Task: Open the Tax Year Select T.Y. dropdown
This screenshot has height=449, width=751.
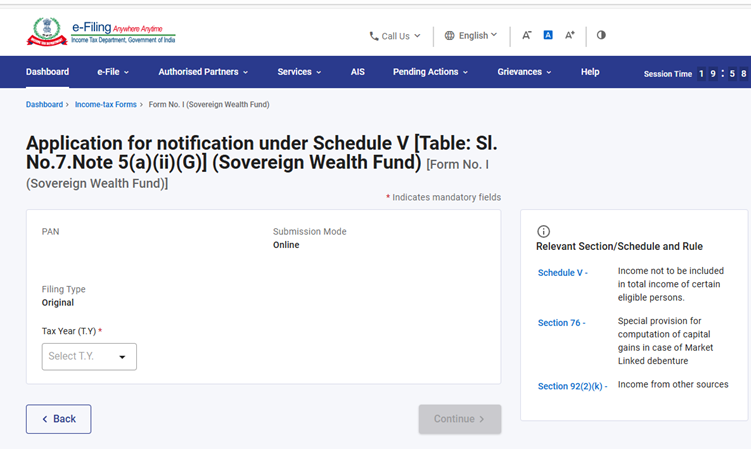Action: 89,356
